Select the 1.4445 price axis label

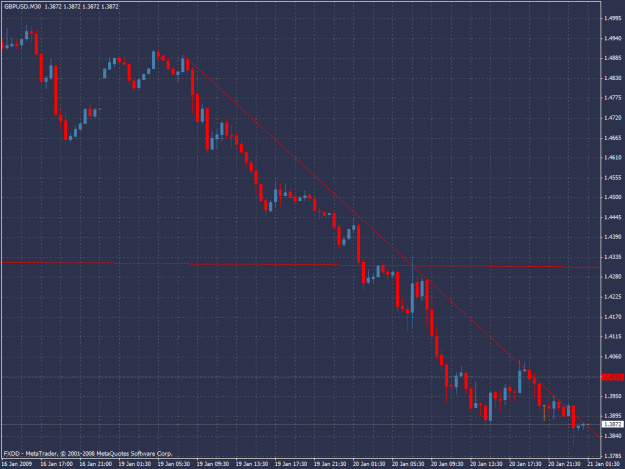pyautogui.click(x=613, y=218)
